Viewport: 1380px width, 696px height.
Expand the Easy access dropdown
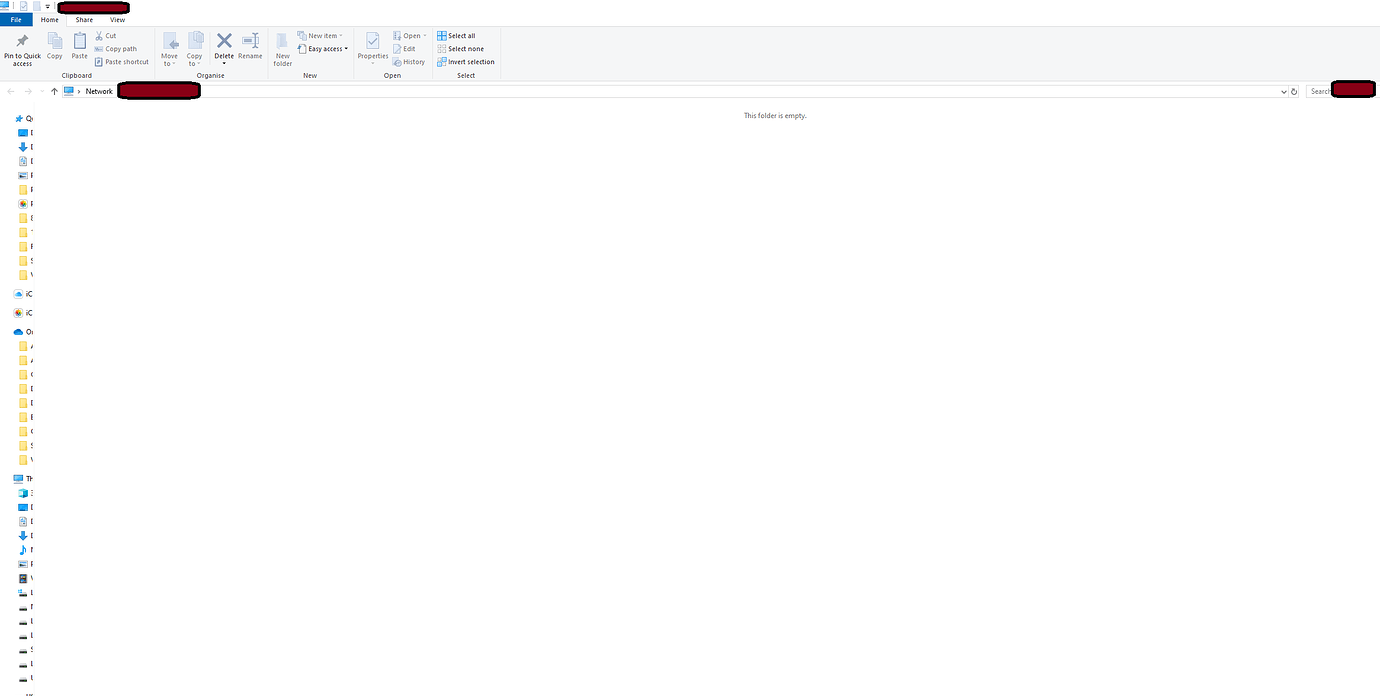point(323,49)
